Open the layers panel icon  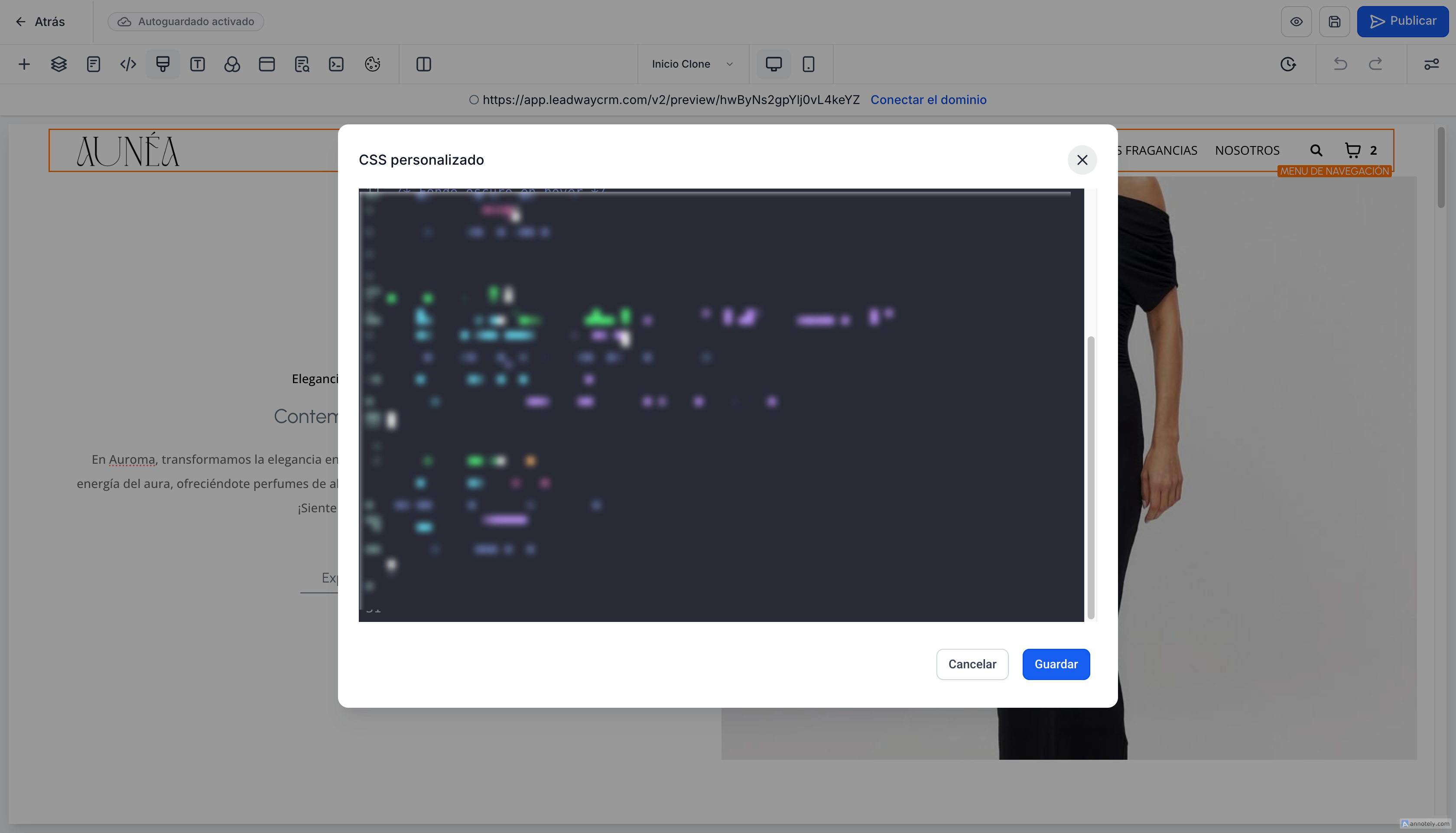click(x=59, y=64)
